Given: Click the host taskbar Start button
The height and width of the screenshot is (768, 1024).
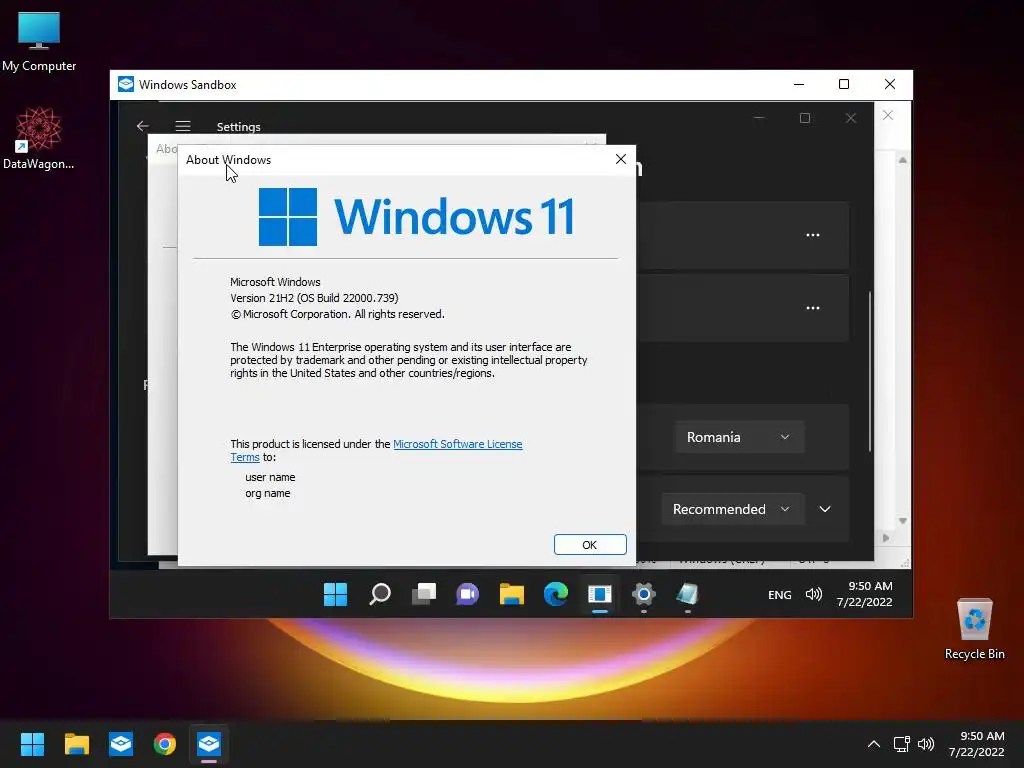Looking at the screenshot, I should [32, 744].
